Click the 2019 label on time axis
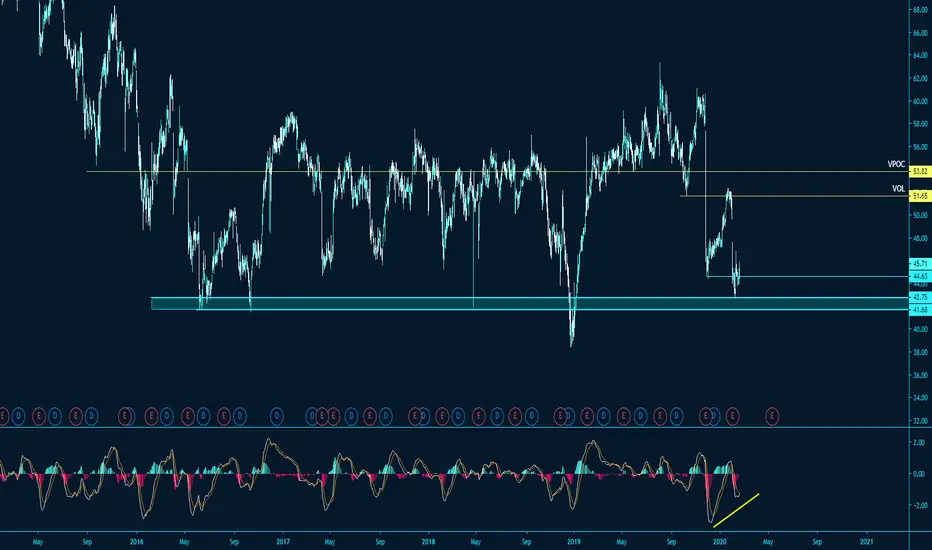This screenshot has height=550, width=932. pyautogui.click(x=574, y=542)
